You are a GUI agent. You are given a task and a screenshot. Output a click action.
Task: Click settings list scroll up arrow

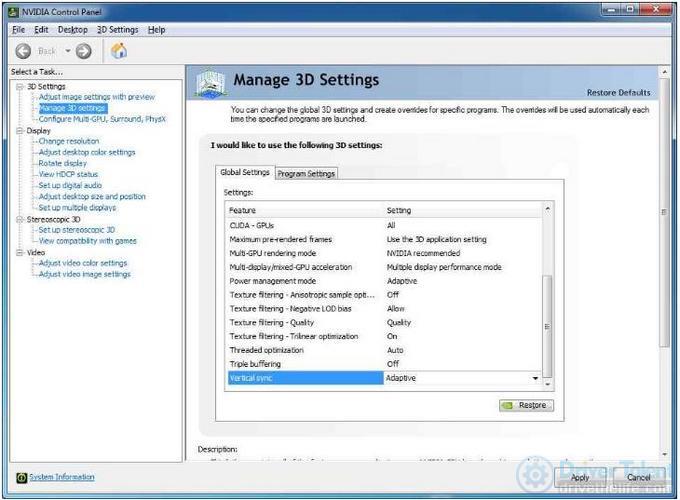[547, 209]
